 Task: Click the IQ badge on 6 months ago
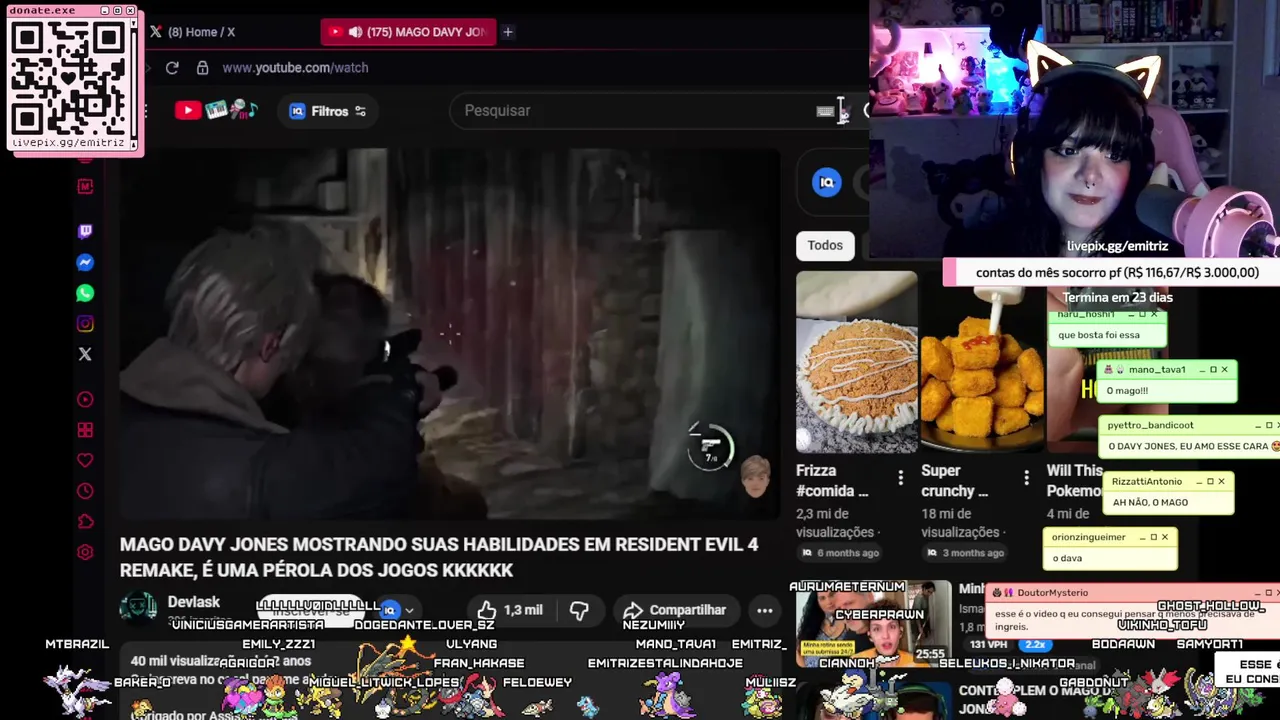[x=806, y=553]
